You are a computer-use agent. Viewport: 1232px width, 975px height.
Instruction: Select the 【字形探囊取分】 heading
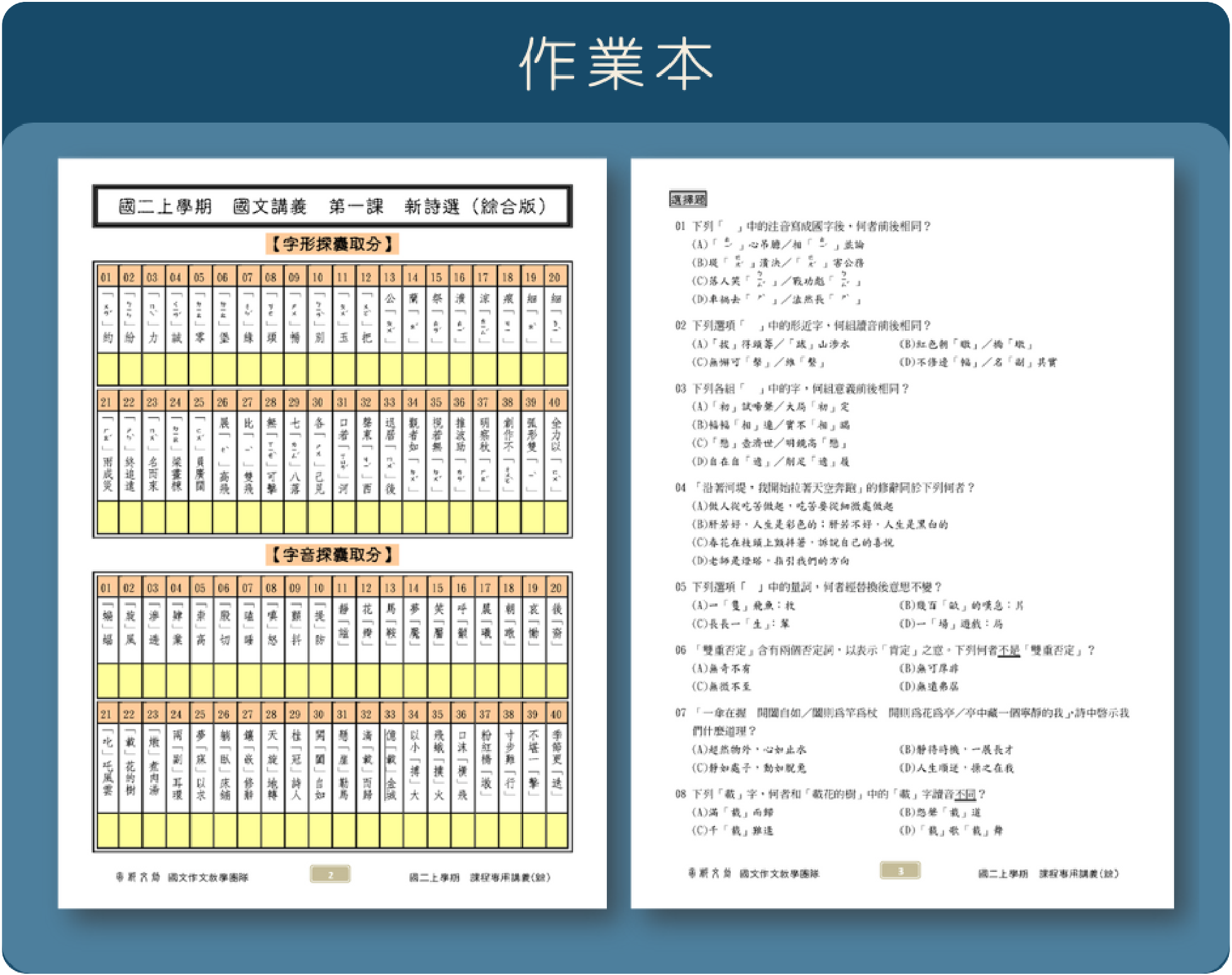pos(332,244)
